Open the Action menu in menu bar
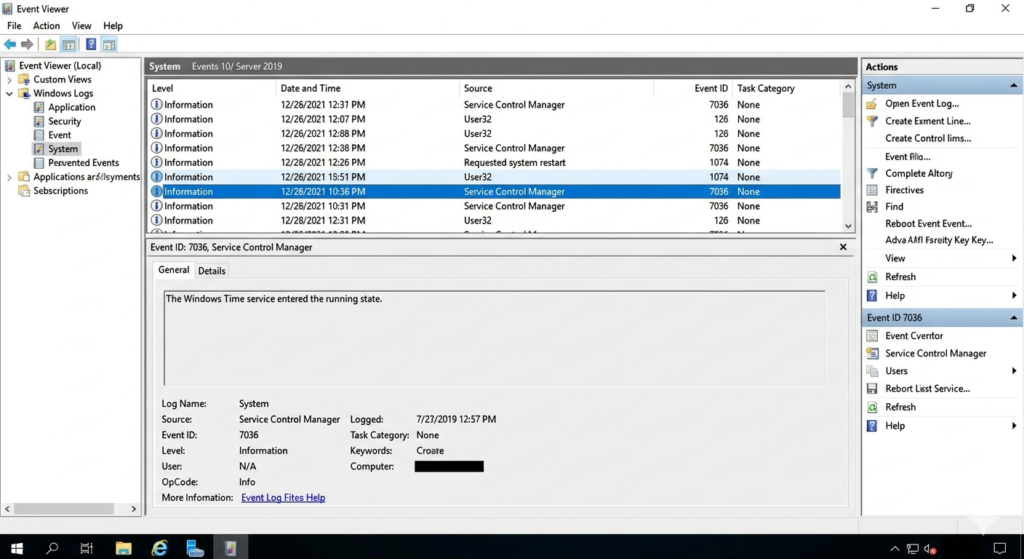The image size is (1024, 559). point(46,26)
